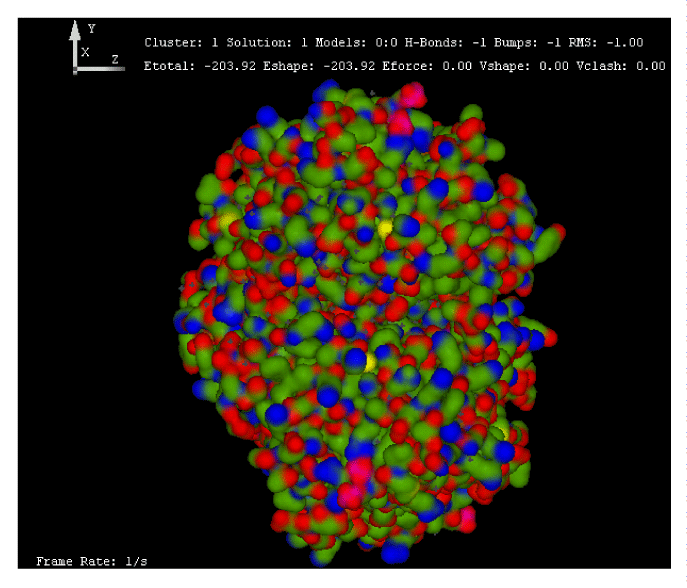Click the 'Eshape: -203.92' energy value
Screen dimensions: 687x588
pos(319,66)
